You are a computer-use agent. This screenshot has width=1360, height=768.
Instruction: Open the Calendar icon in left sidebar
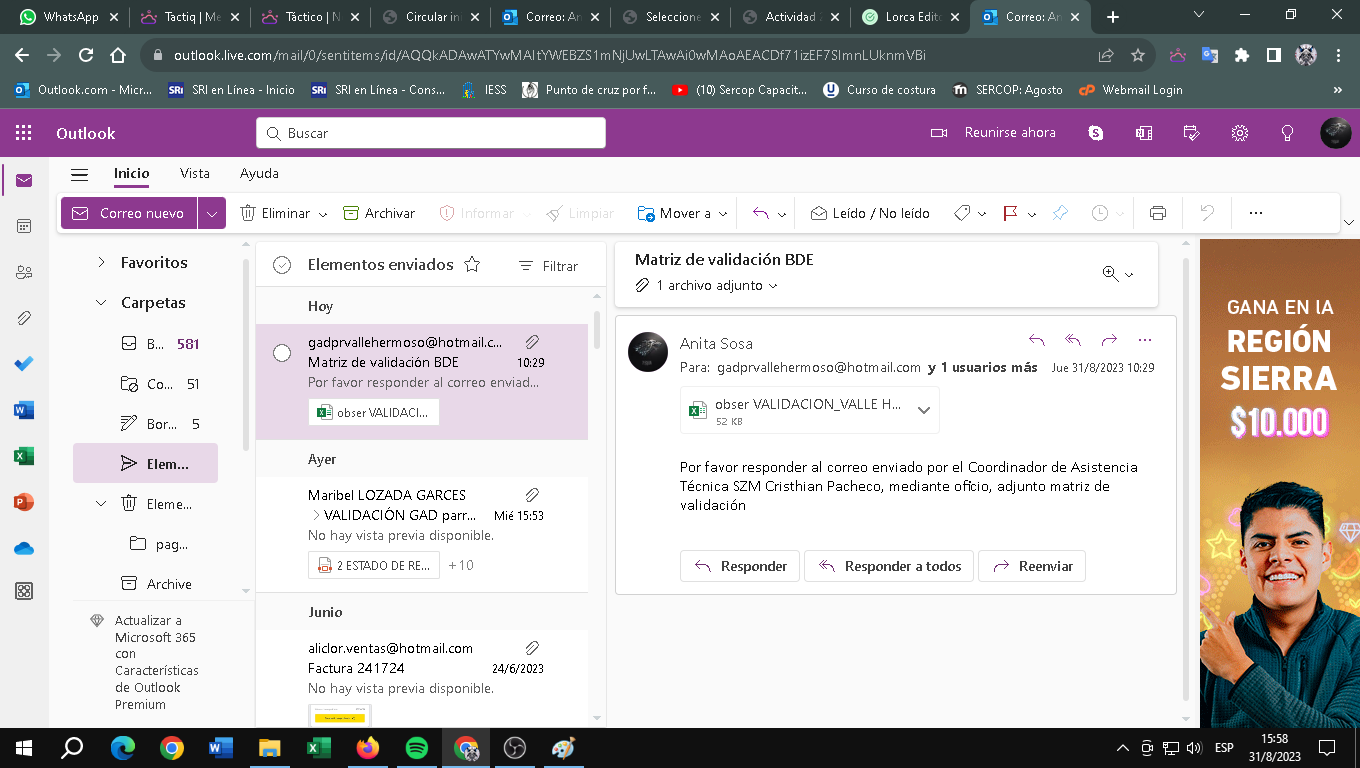[x=24, y=226]
